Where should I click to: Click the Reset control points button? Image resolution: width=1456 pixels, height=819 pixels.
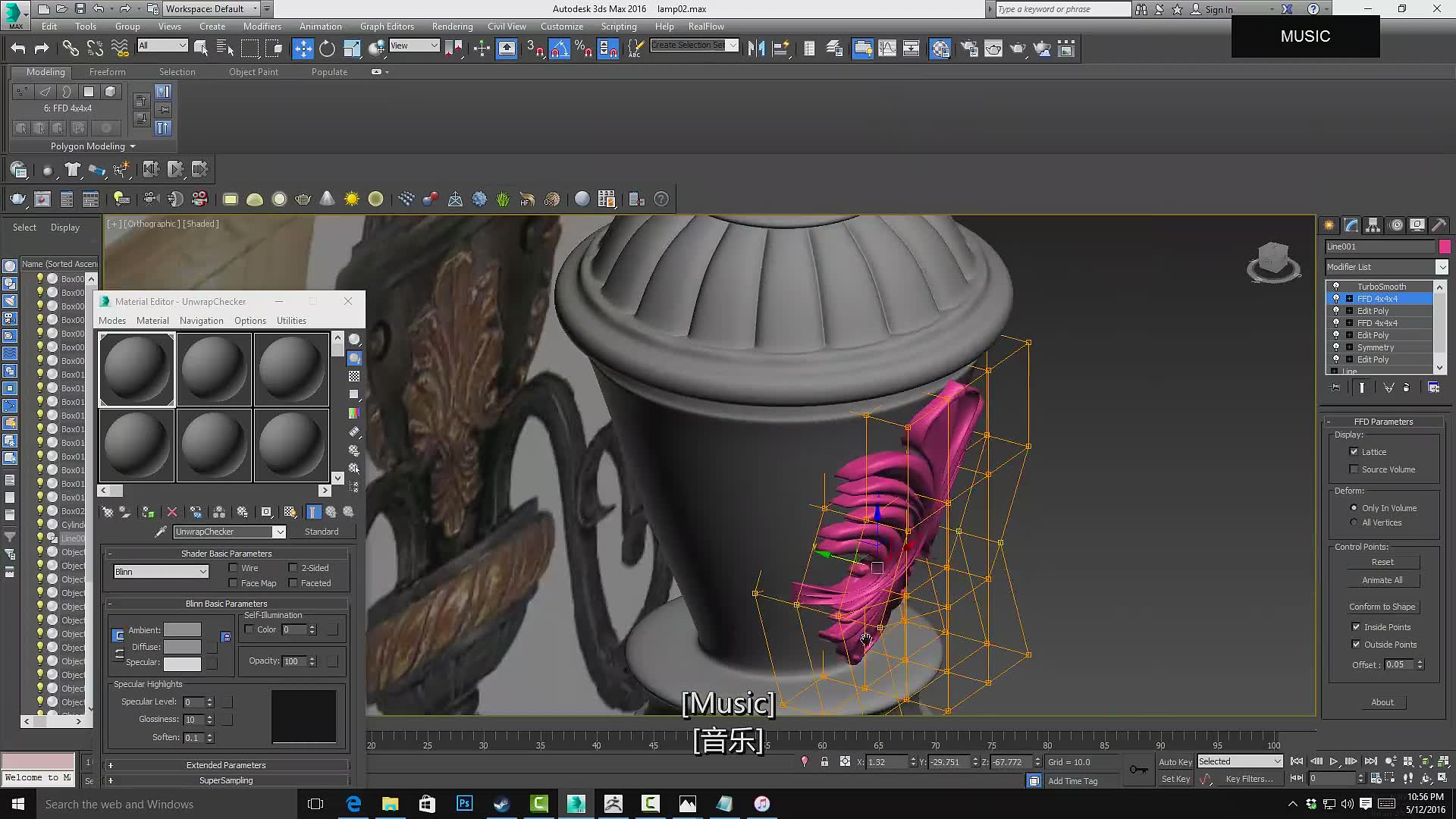(x=1382, y=562)
